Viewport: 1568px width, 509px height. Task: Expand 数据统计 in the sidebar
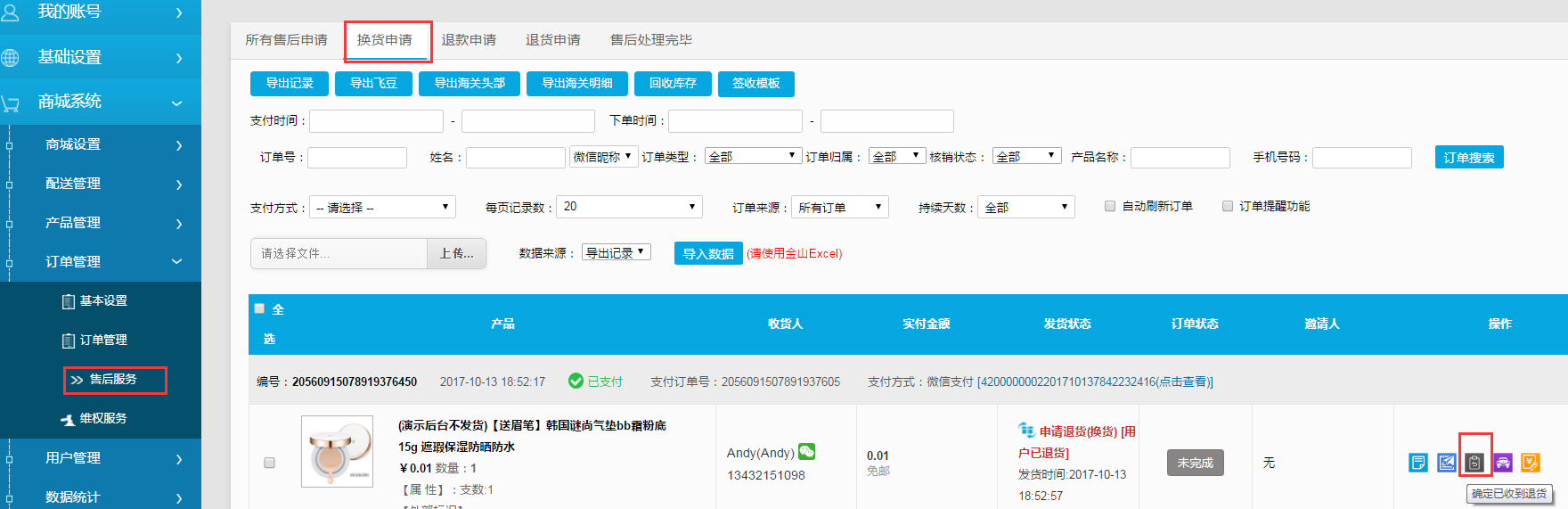[x=101, y=497]
